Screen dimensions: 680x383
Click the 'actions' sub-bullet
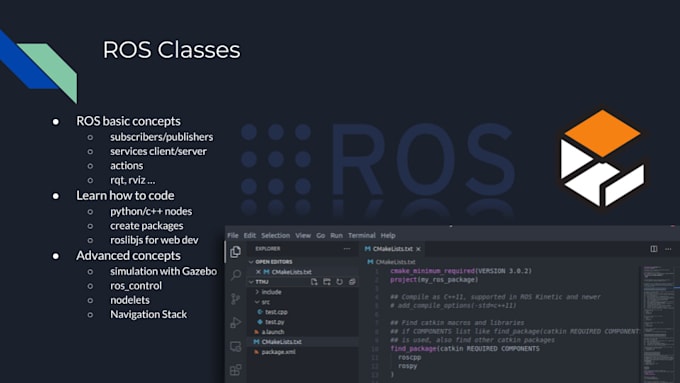pos(127,165)
